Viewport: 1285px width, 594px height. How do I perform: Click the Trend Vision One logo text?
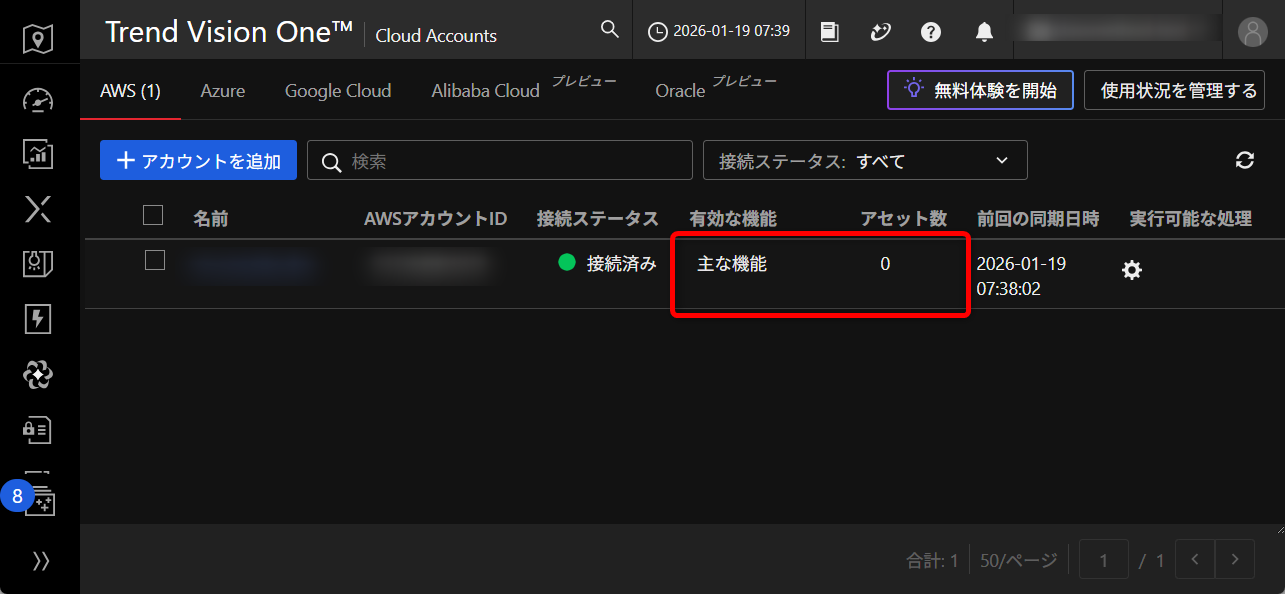228,32
